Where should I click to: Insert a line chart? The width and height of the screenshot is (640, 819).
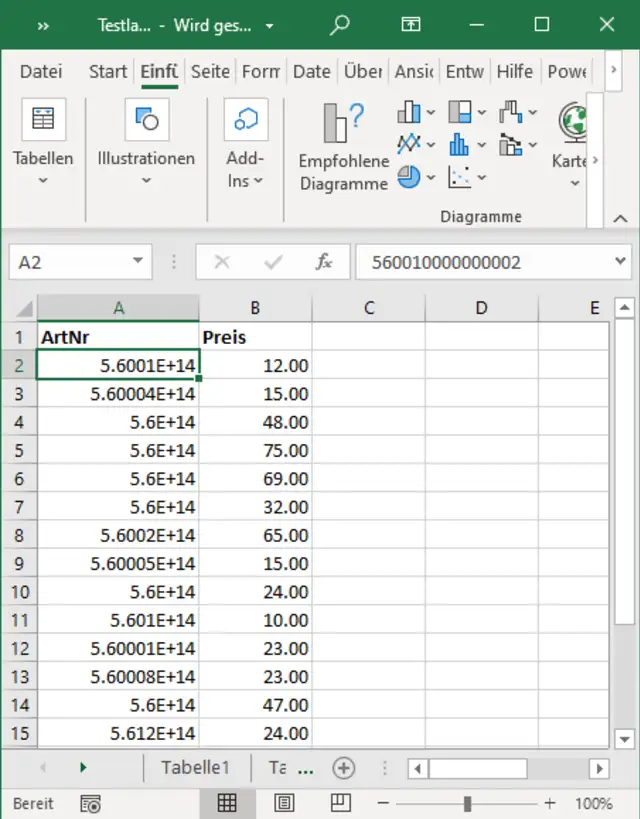(x=409, y=145)
